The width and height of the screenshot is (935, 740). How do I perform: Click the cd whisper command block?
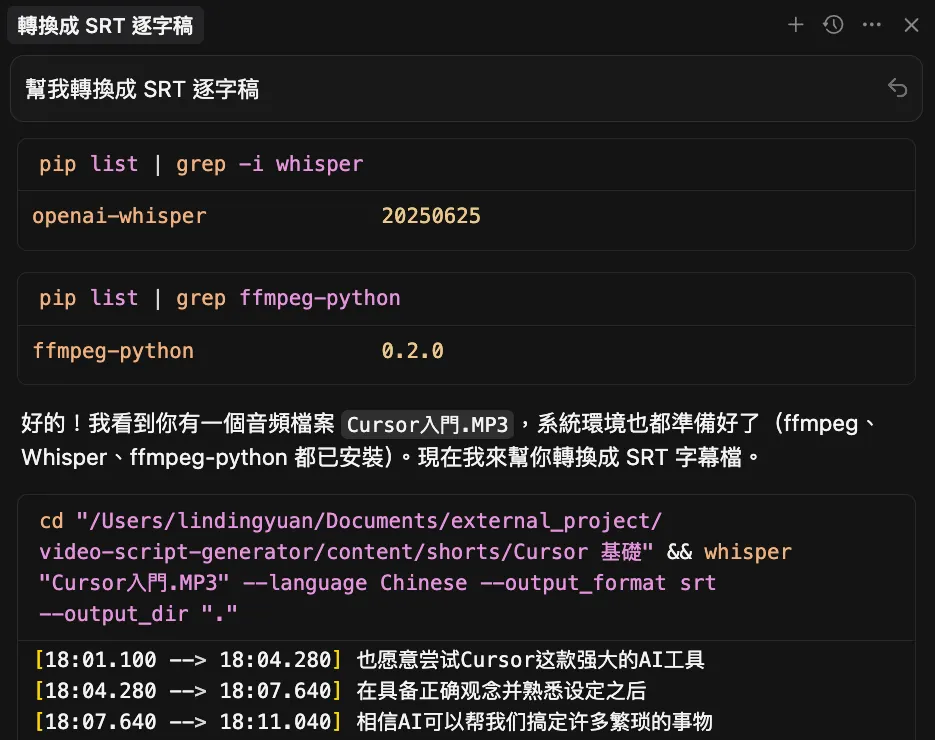466,567
